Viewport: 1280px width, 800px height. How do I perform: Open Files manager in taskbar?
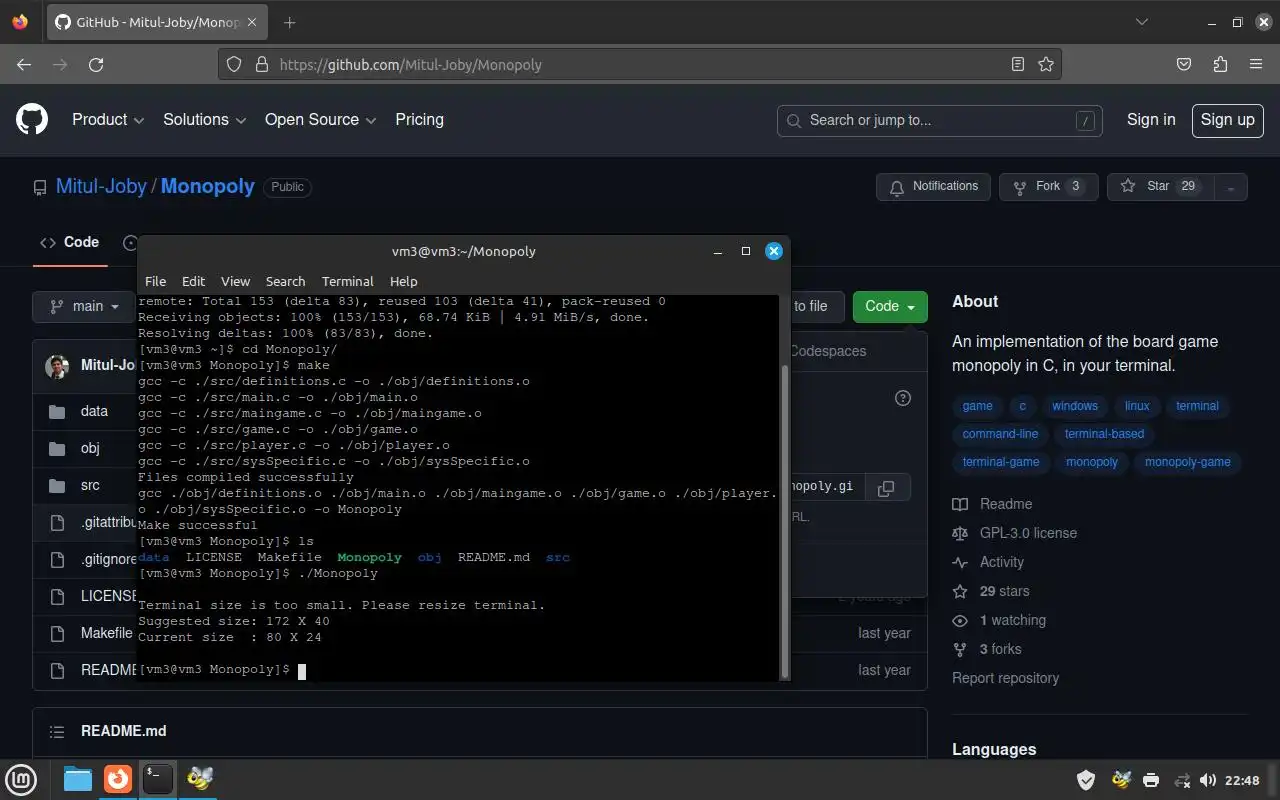click(78, 778)
